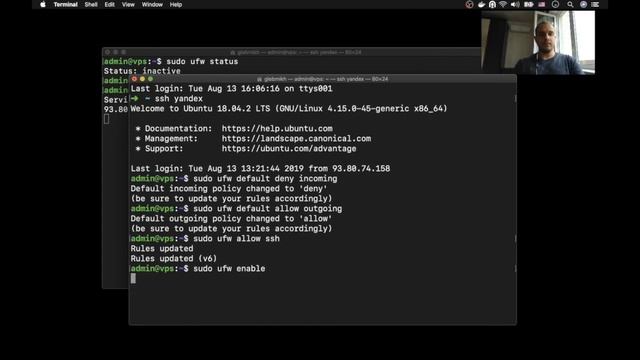The height and width of the screenshot is (360, 640).
Task: Click 'Default outgoing policy changed to allow' line
Action: coord(231,218)
